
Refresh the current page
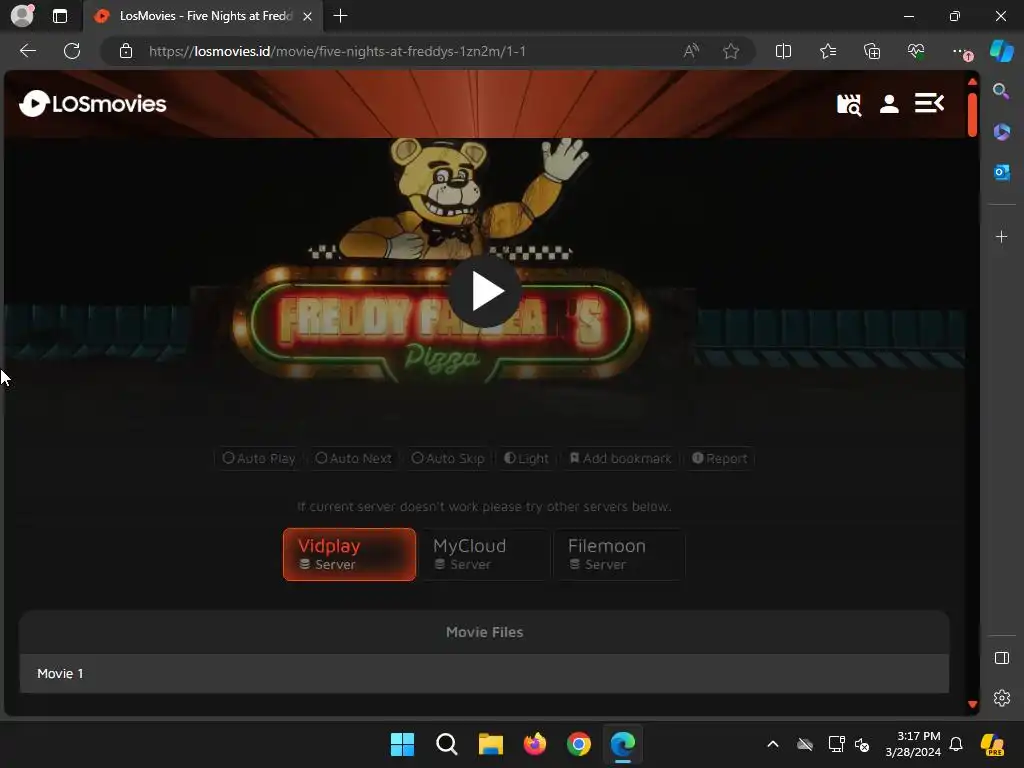coord(72,51)
